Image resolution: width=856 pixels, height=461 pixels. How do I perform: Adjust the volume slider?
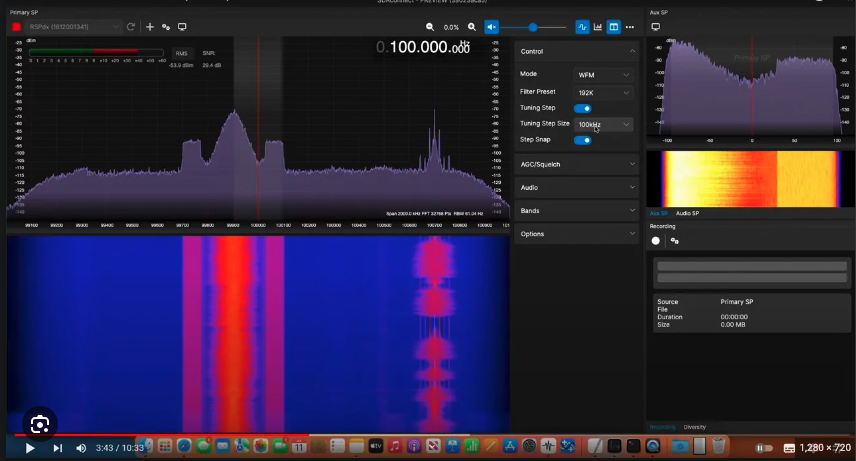[533, 27]
